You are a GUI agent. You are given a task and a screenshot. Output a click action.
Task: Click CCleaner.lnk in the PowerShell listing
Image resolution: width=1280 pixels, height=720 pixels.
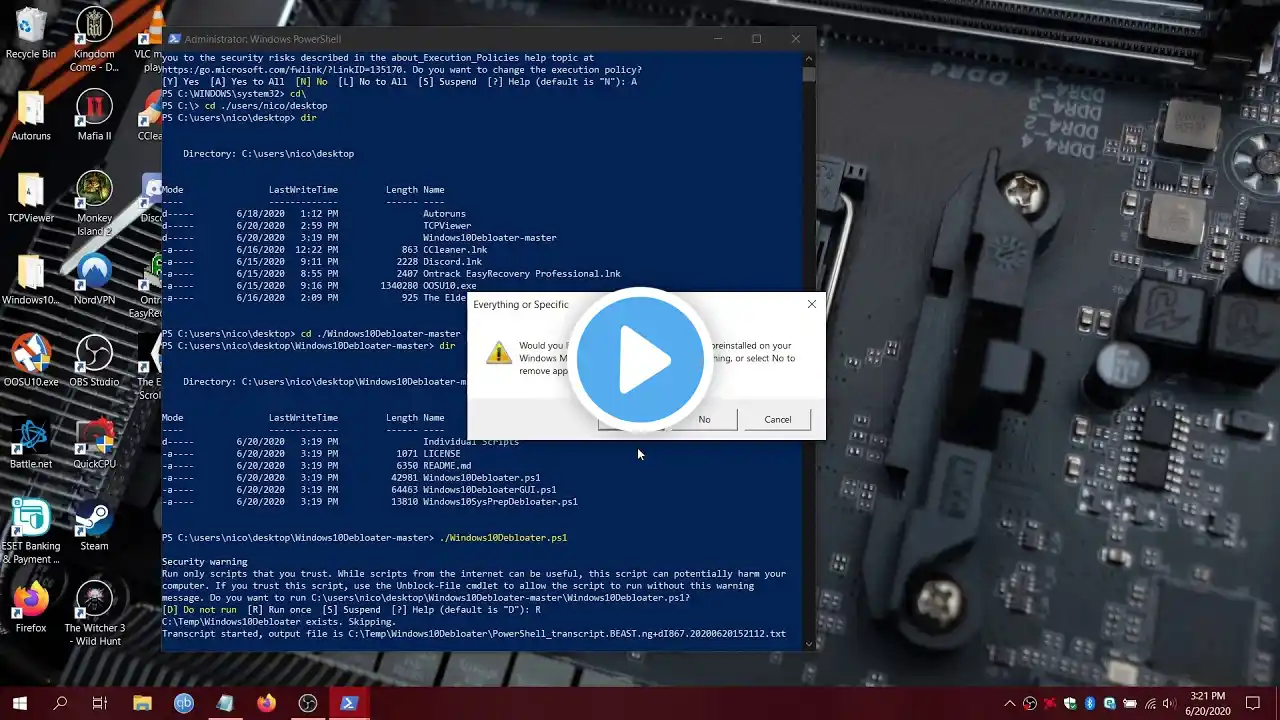click(x=455, y=250)
